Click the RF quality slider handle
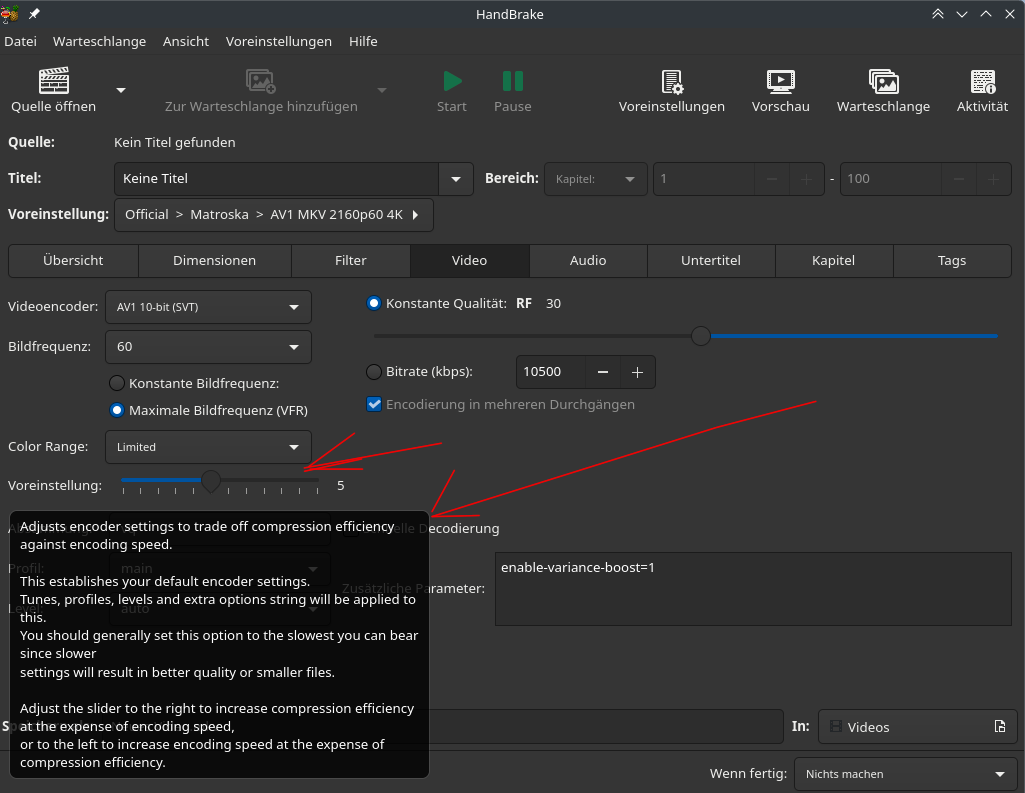Viewport: 1025px width, 793px height. point(701,336)
